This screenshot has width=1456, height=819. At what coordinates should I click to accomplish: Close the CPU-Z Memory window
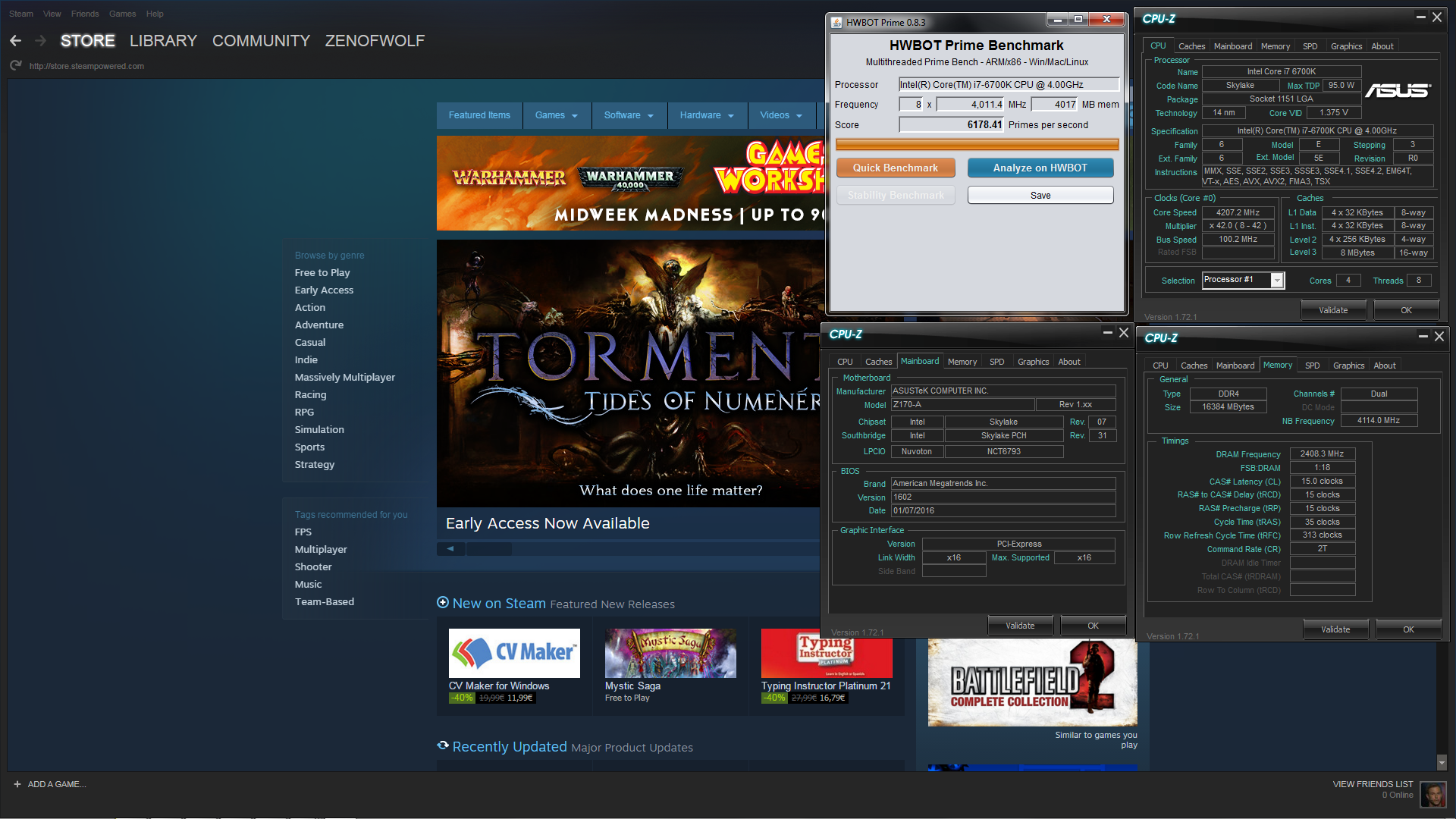tap(1439, 337)
